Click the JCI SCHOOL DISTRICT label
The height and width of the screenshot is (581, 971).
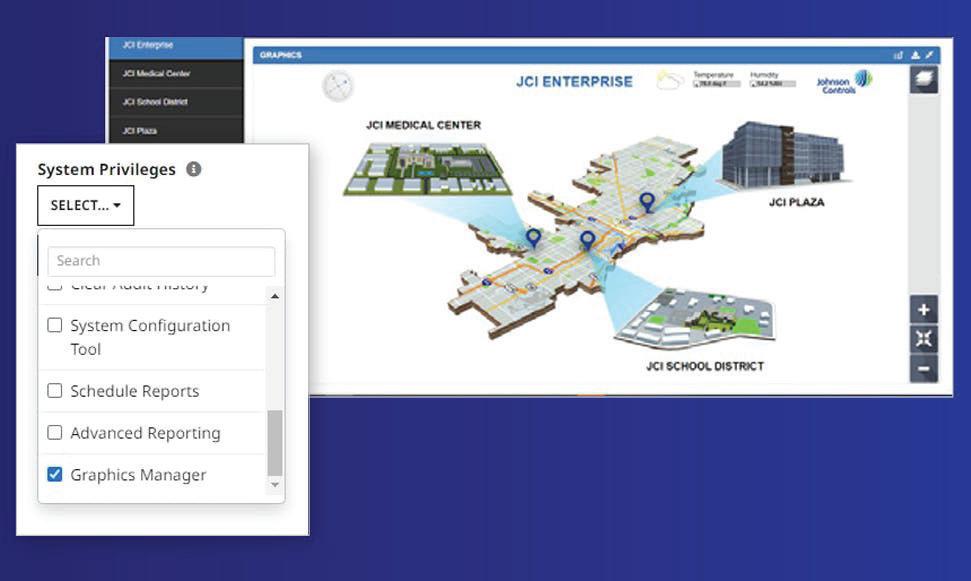(705, 366)
